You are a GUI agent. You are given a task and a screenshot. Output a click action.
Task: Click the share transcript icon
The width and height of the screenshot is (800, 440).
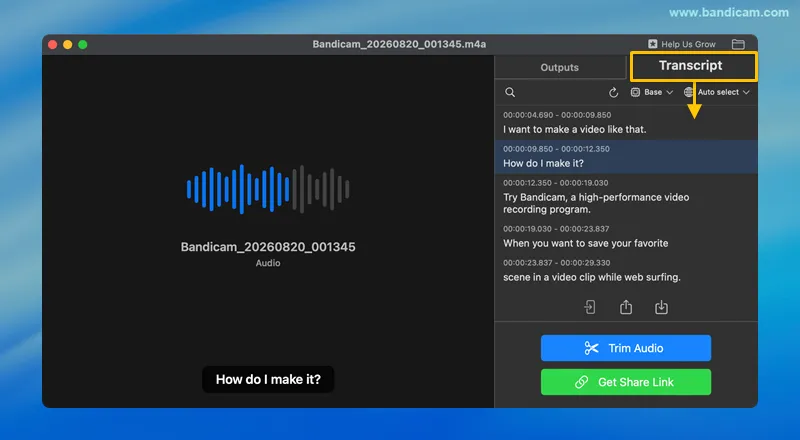point(626,307)
